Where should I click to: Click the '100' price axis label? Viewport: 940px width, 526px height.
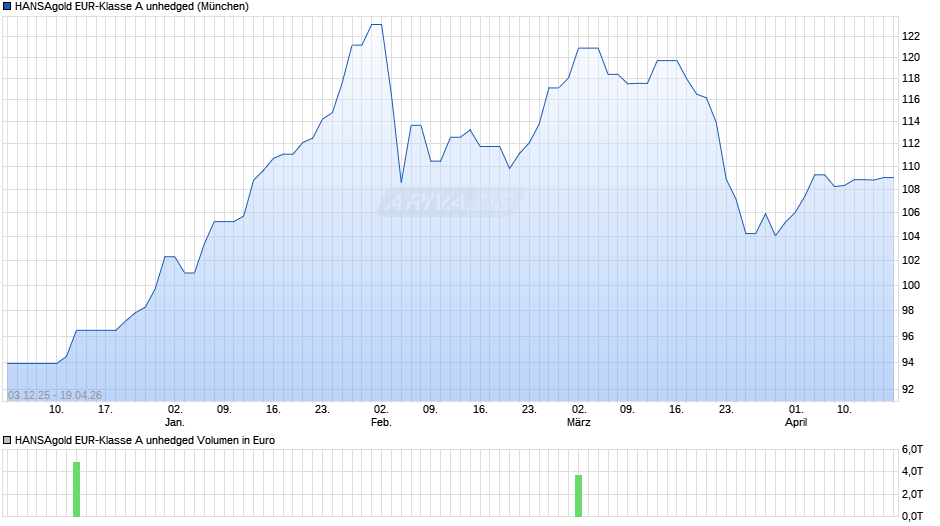point(911,285)
